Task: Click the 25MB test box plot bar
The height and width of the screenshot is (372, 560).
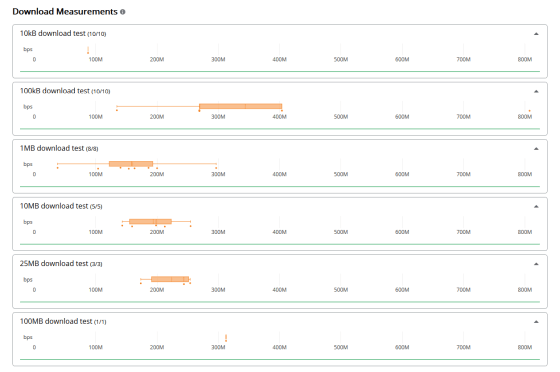Action: point(170,279)
